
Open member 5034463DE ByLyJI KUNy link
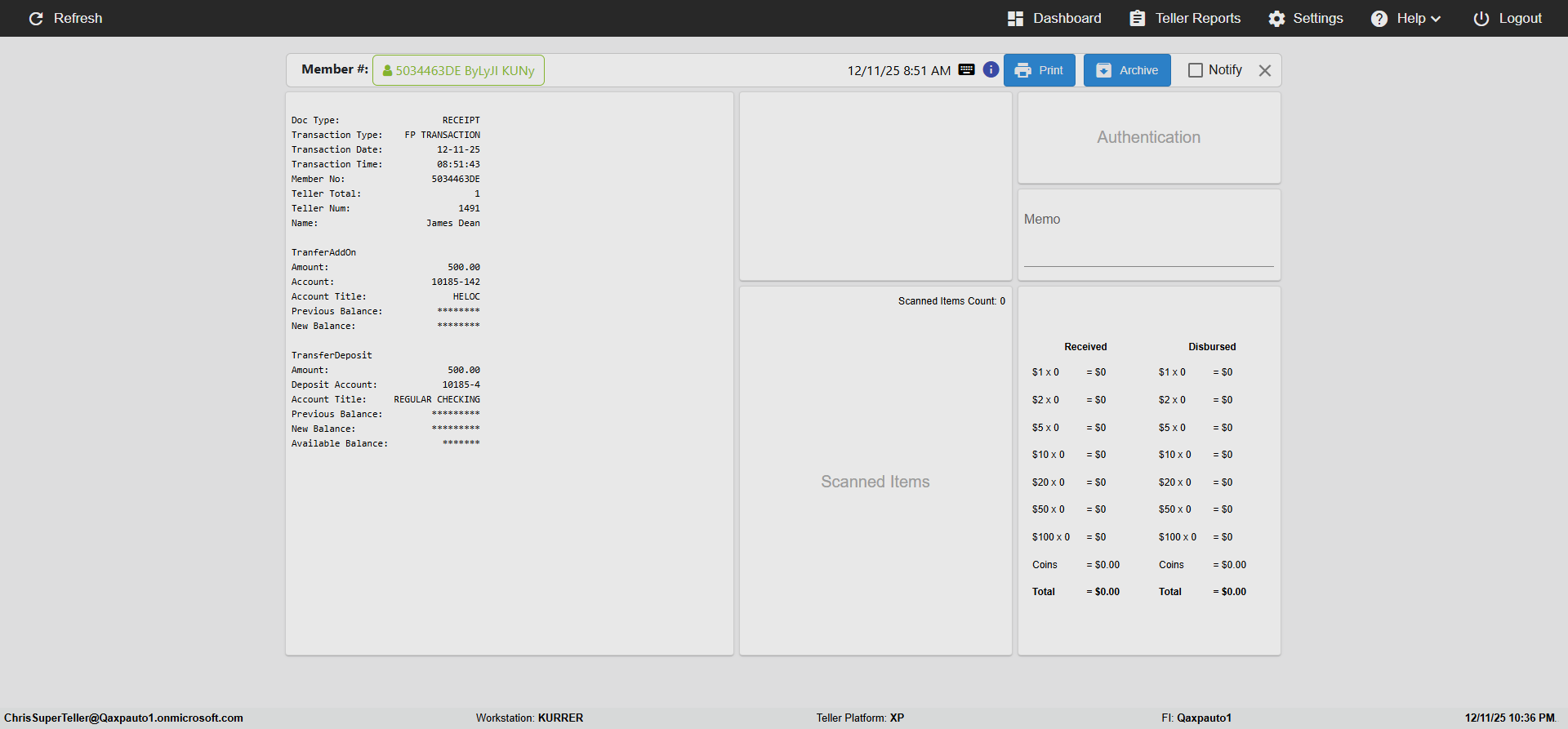coord(458,70)
